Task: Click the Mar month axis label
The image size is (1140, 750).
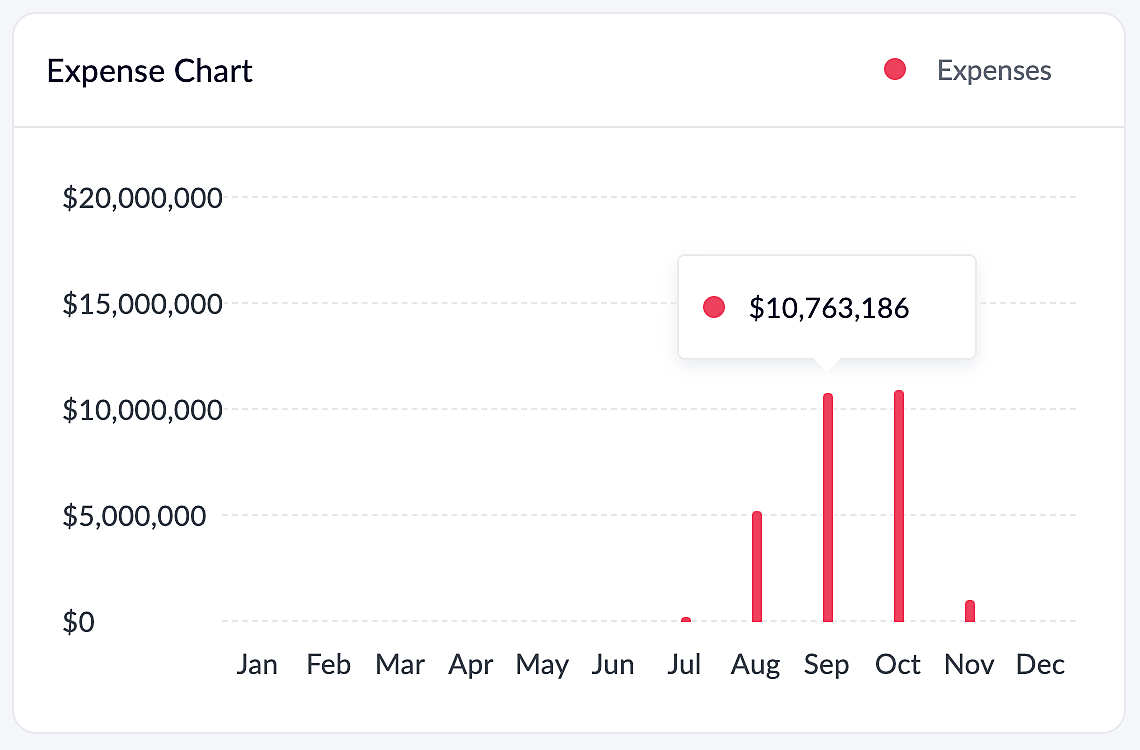Action: coord(400,665)
